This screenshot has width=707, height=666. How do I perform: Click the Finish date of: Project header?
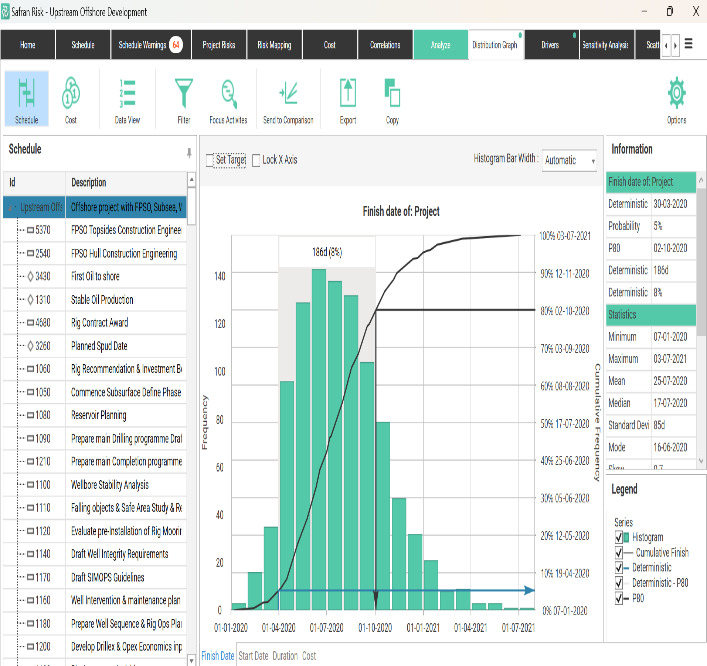pos(651,182)
